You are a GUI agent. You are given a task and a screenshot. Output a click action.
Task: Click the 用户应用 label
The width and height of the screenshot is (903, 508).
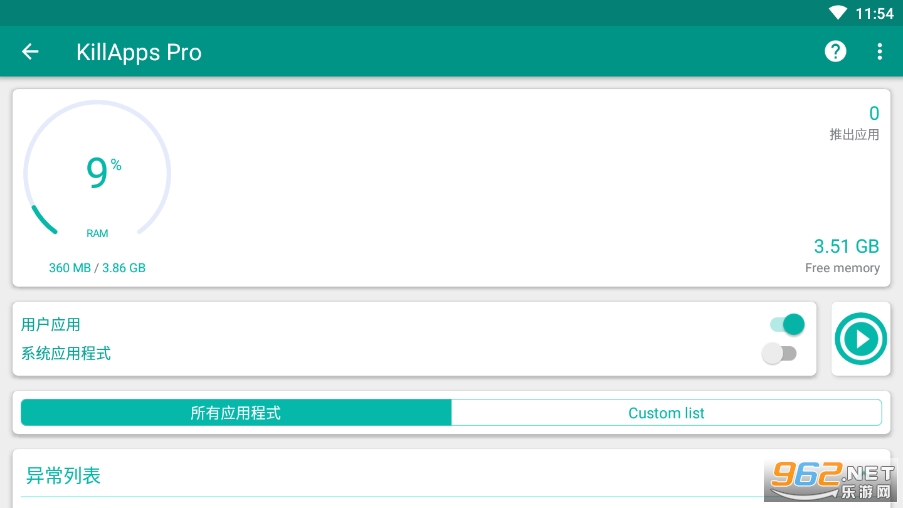pyautogui.click(x=51, y=324)
